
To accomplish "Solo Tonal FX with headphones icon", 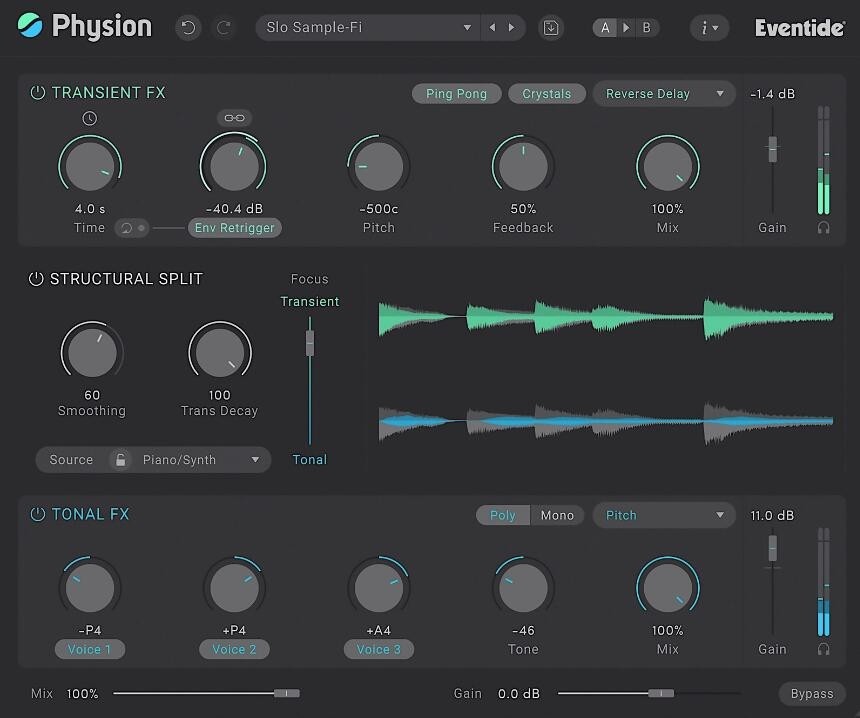I will (x=823, y=649).
